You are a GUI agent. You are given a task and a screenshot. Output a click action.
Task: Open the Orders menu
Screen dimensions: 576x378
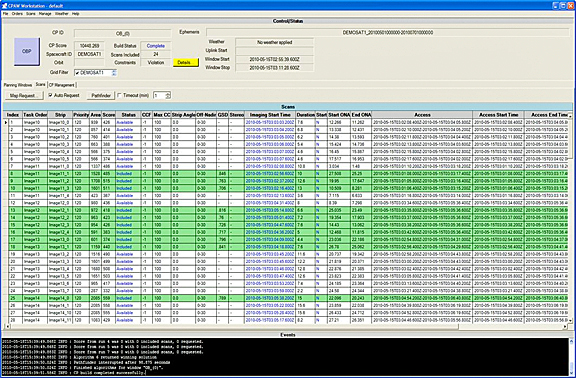pyautogui.click(x=17, y=14)
